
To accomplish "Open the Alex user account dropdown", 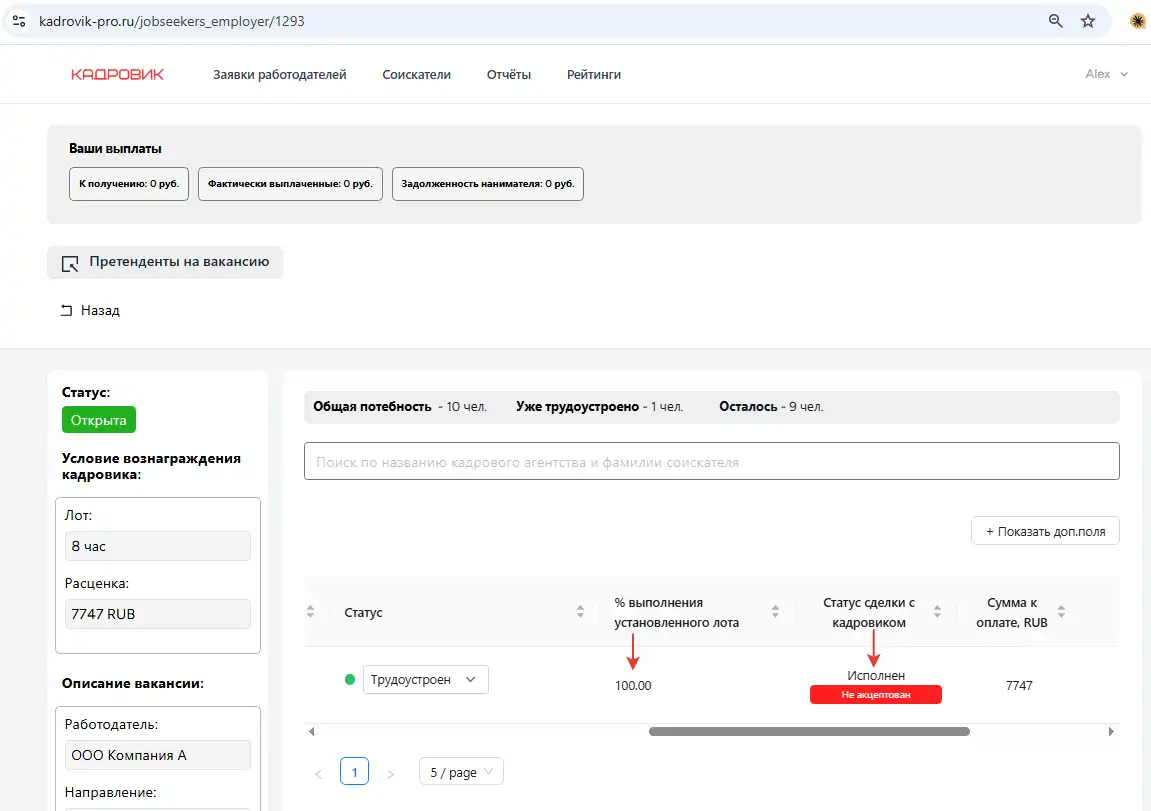I will (x=1106, y=74).
